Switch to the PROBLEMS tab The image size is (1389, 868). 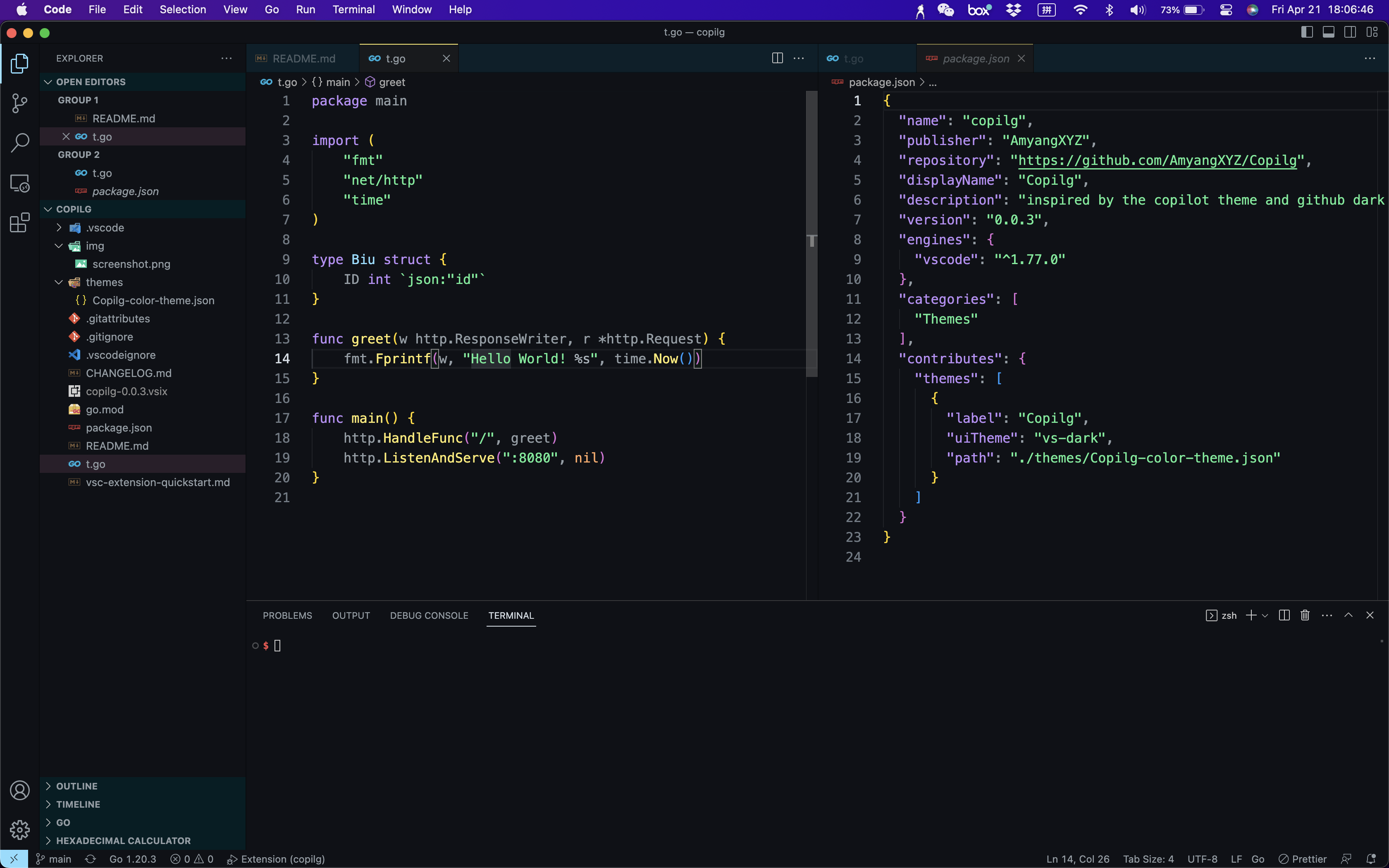click(x=287, y=615)
